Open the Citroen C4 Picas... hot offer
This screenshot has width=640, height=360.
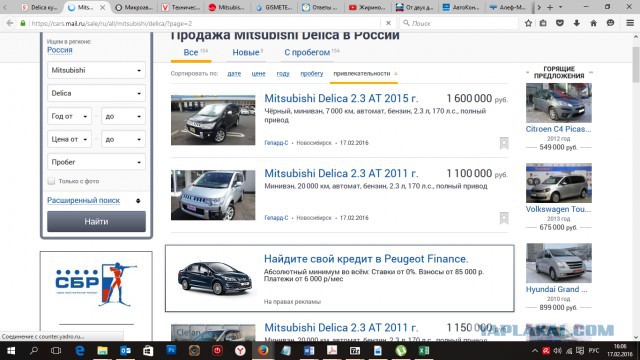pyautogui.click(x=558, y=129)
